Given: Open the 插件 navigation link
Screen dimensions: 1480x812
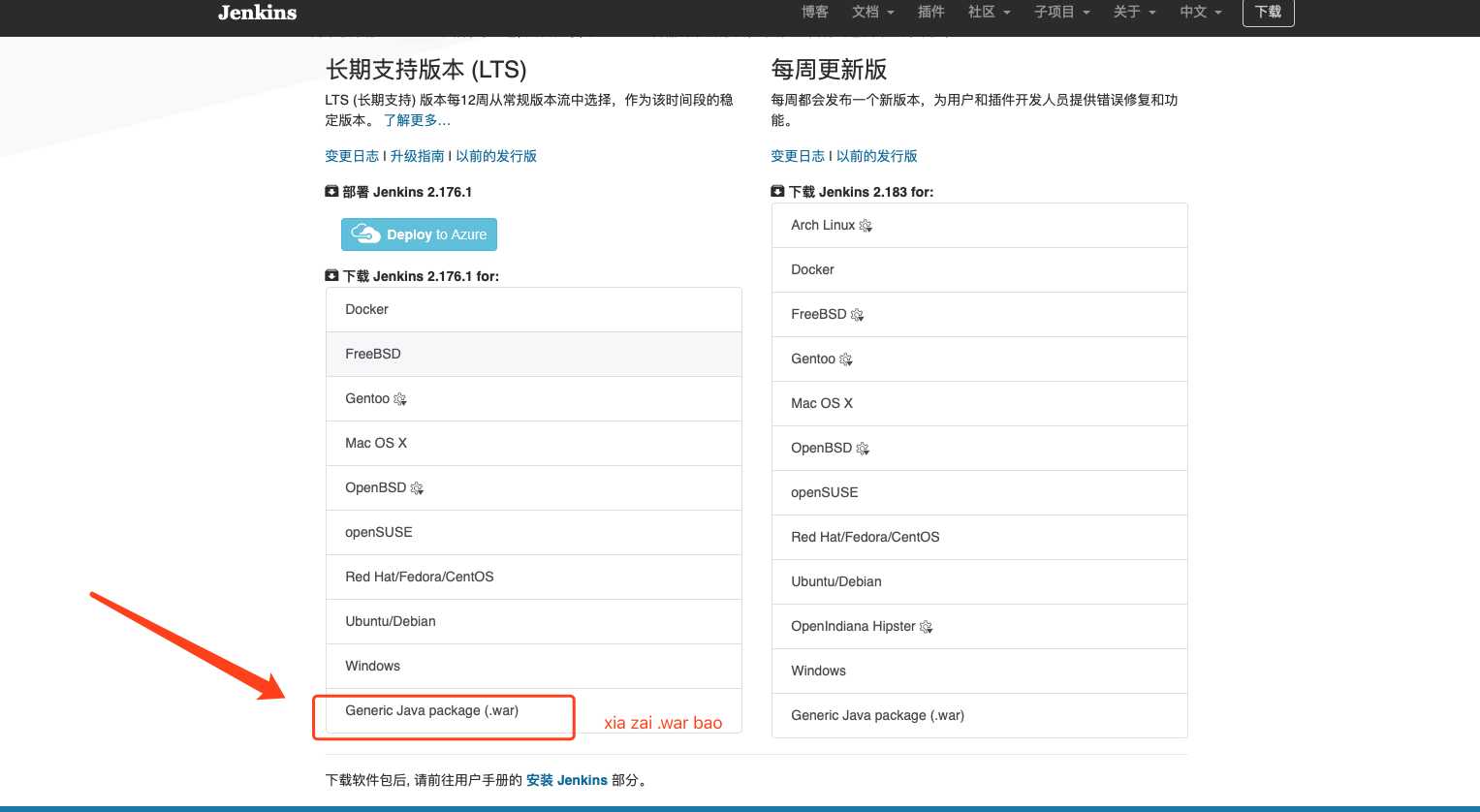Looking at the screenshot, I should [x=930, y=12].
